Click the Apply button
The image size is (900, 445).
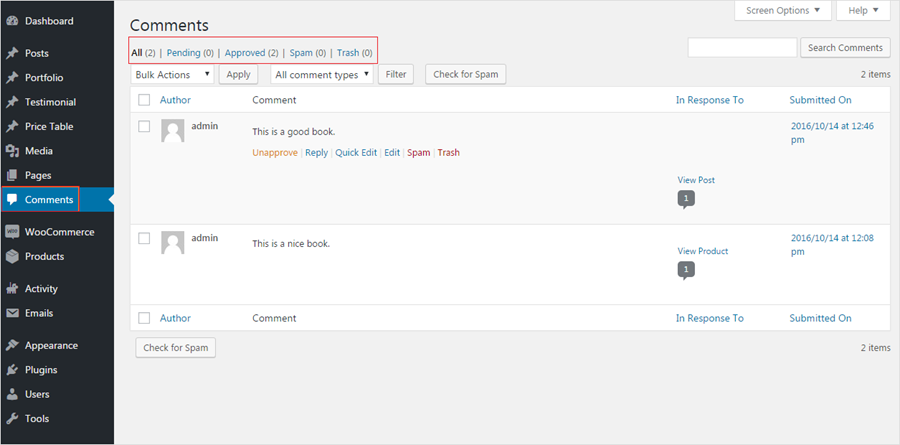coord(238,75)
